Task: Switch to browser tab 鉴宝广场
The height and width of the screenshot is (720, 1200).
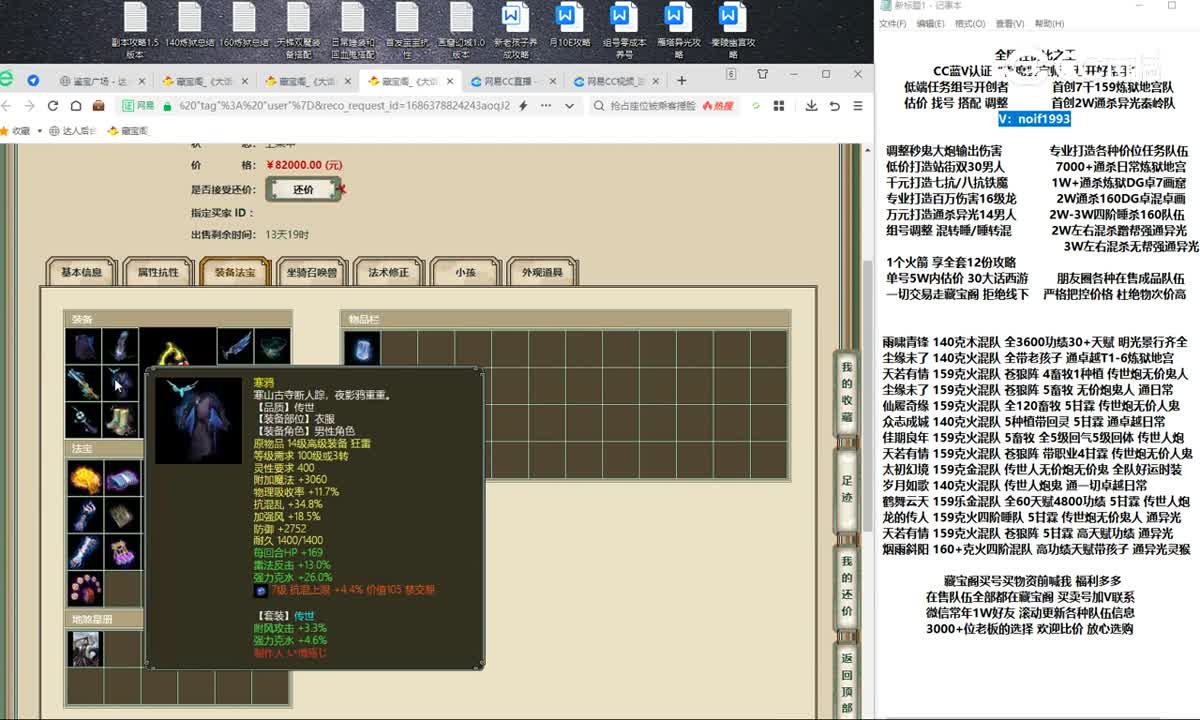Action: [103, 81]
